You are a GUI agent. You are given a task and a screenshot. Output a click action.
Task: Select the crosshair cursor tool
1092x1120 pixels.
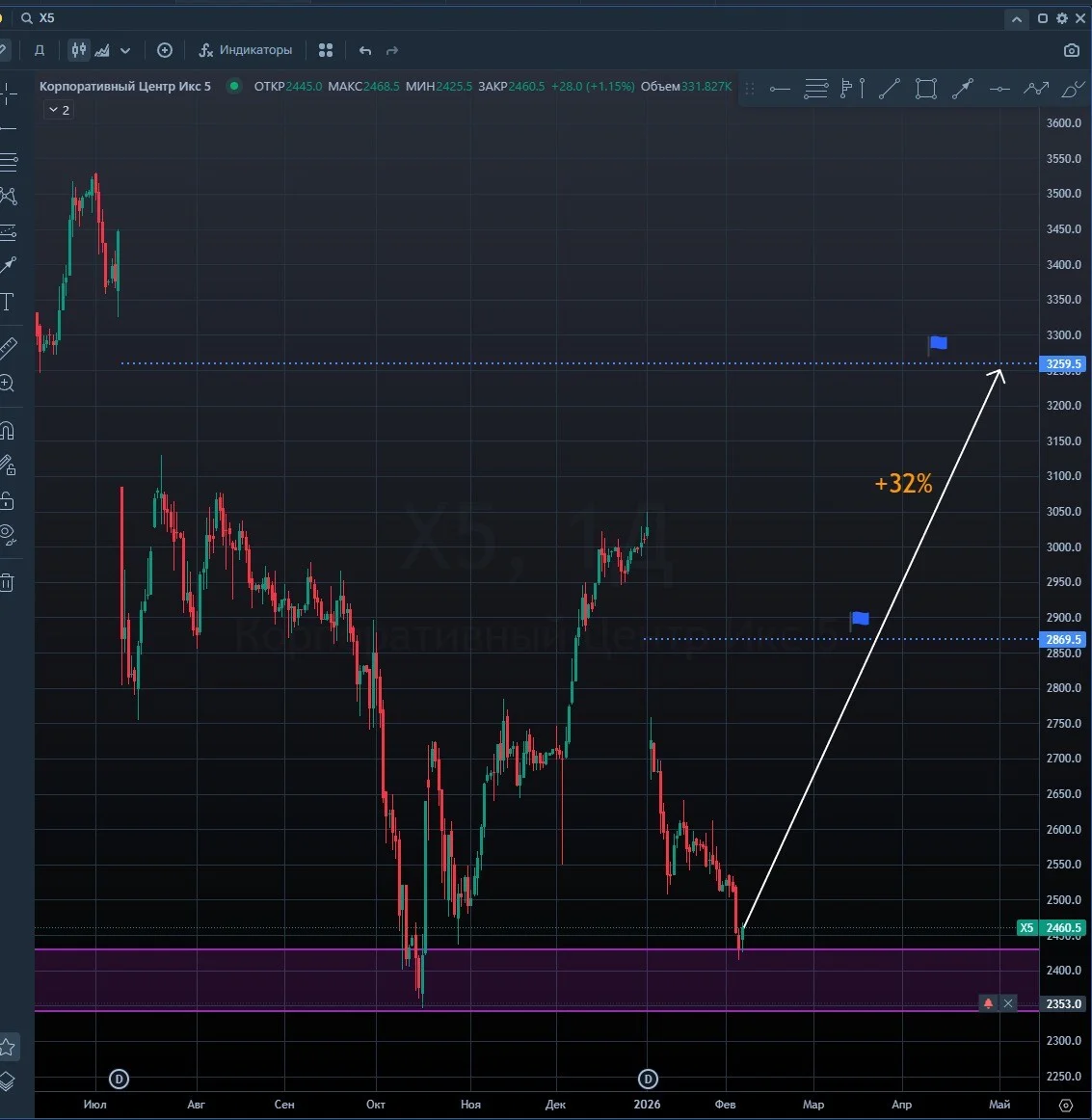7,93
